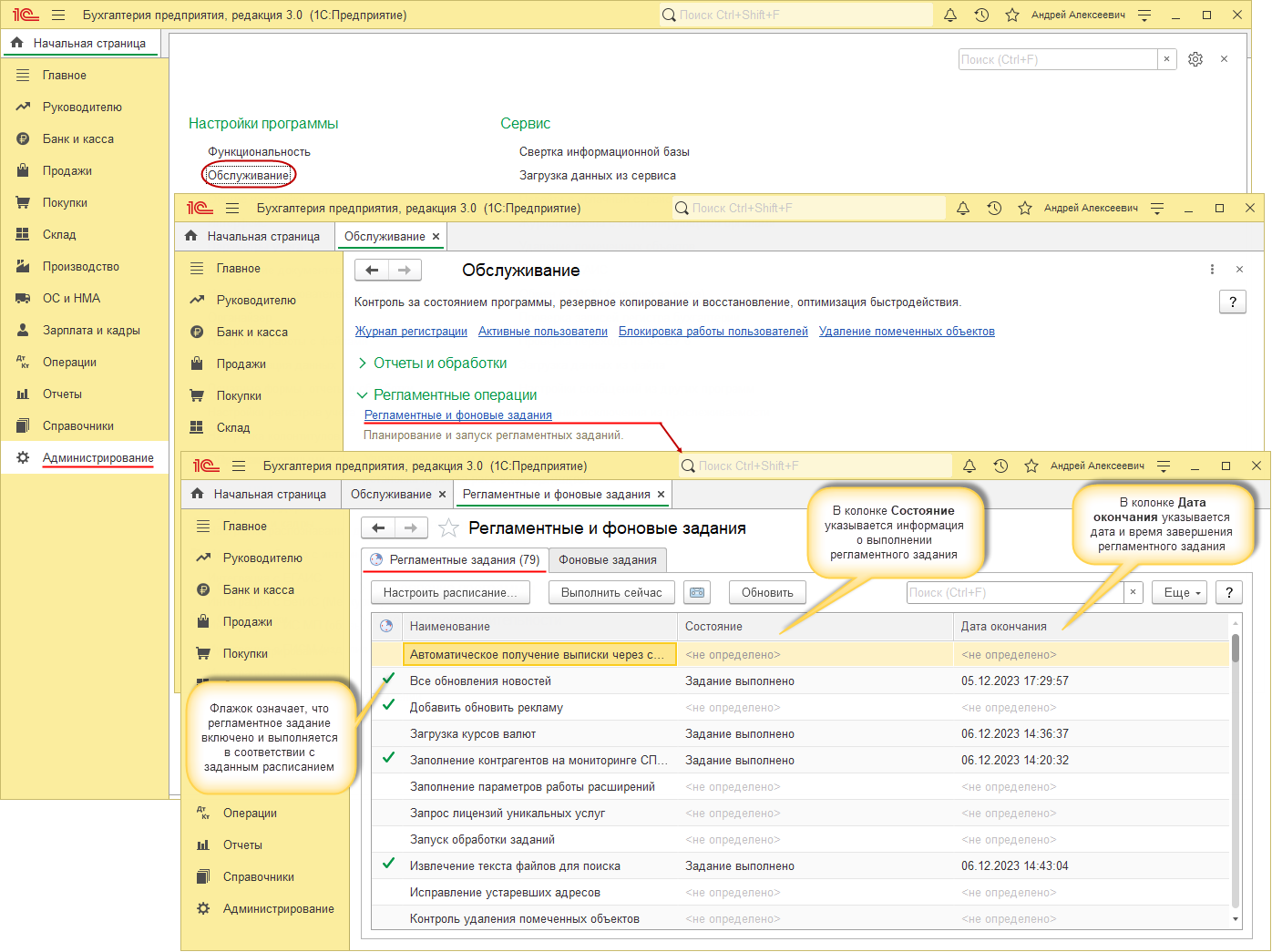Image resolution: width=1272 pixels, height=952 pixels.
Task: Open Зарплата и кадры in back window
Action: click(x=91, y=330)
